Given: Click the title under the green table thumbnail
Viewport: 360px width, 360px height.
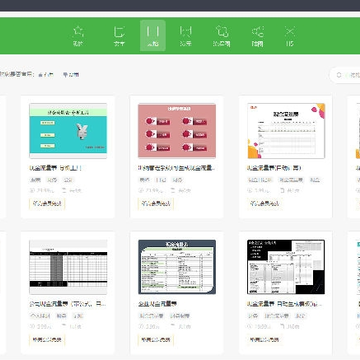Looking at the screenshot, I should point(157,304).
